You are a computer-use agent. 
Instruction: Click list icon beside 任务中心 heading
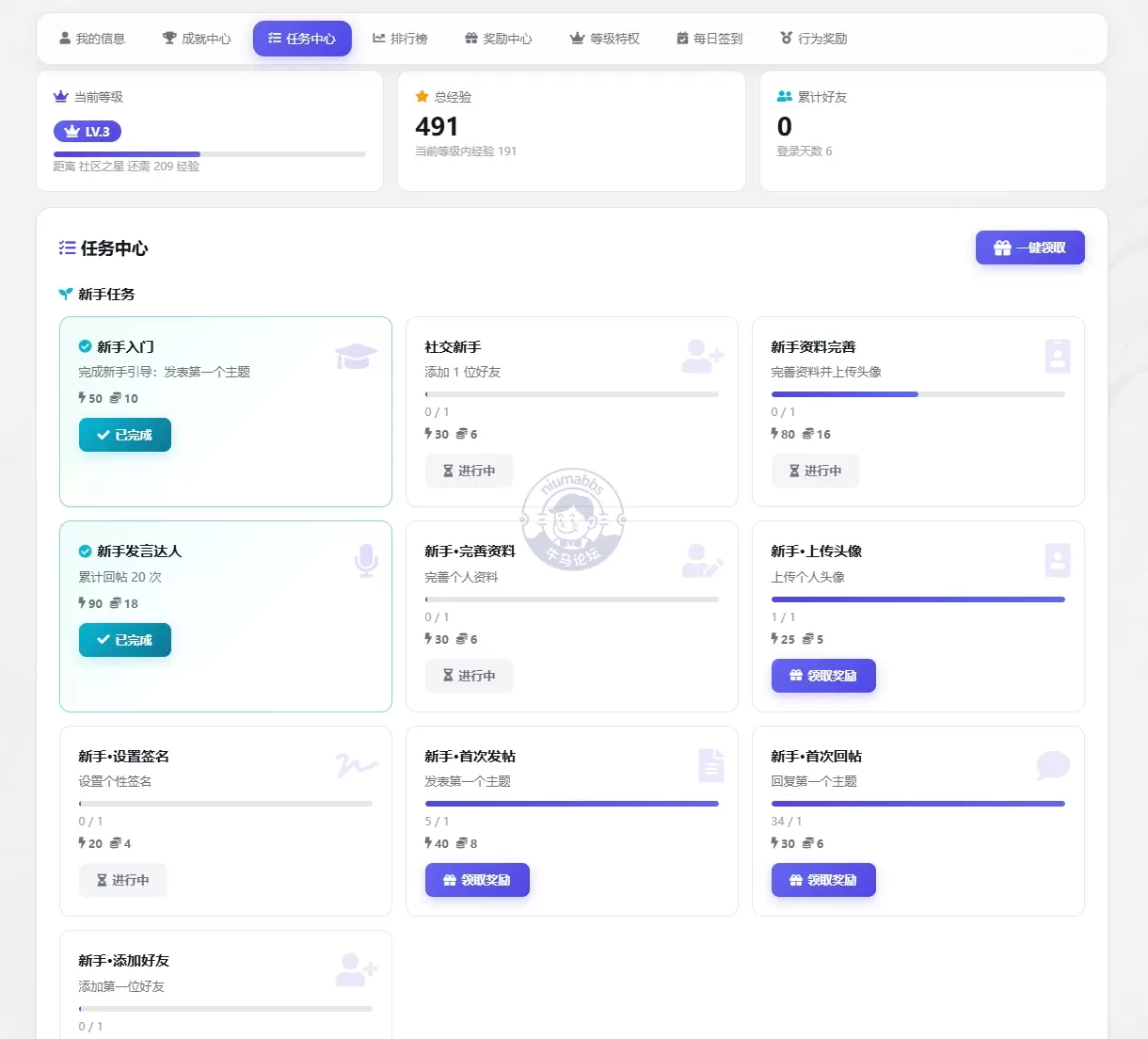coord(67,248)
